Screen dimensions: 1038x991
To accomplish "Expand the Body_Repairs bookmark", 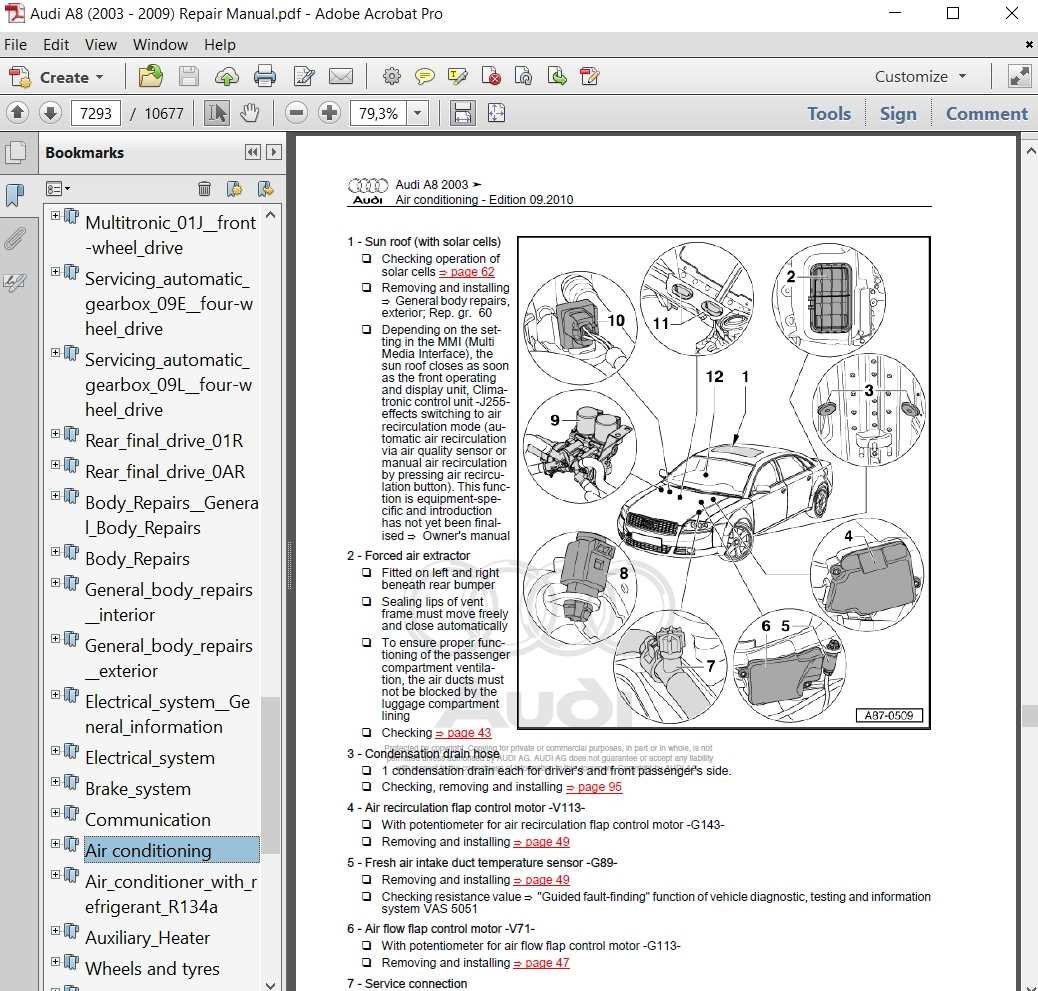I will click(x=56, y=551).
